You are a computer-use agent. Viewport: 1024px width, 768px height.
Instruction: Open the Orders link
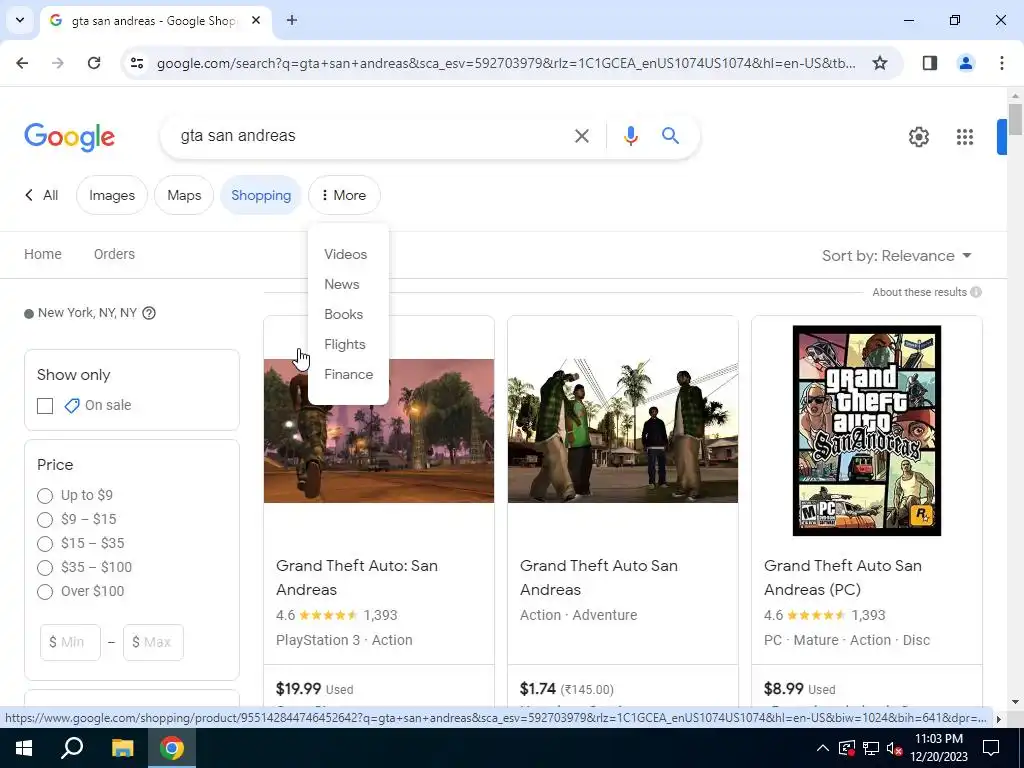pyautogui.click(x=114, y=254)
